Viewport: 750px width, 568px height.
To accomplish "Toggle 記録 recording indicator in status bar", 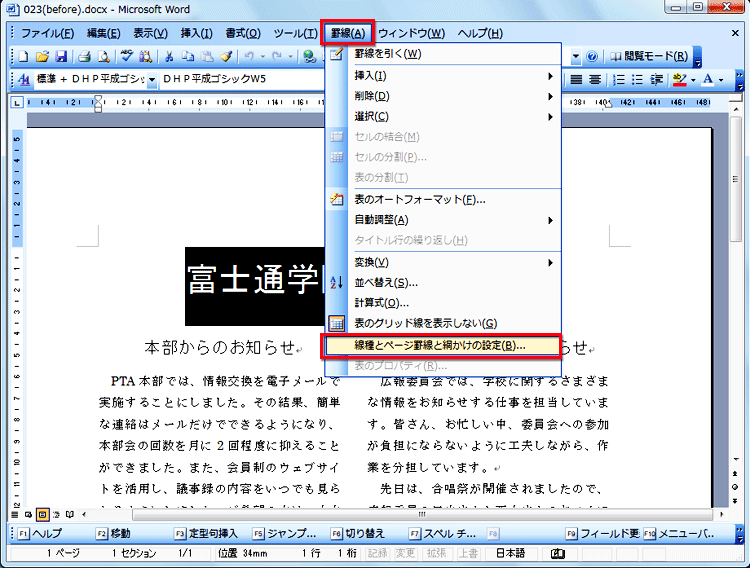I will pyautogui.click(x=377, y=553).
